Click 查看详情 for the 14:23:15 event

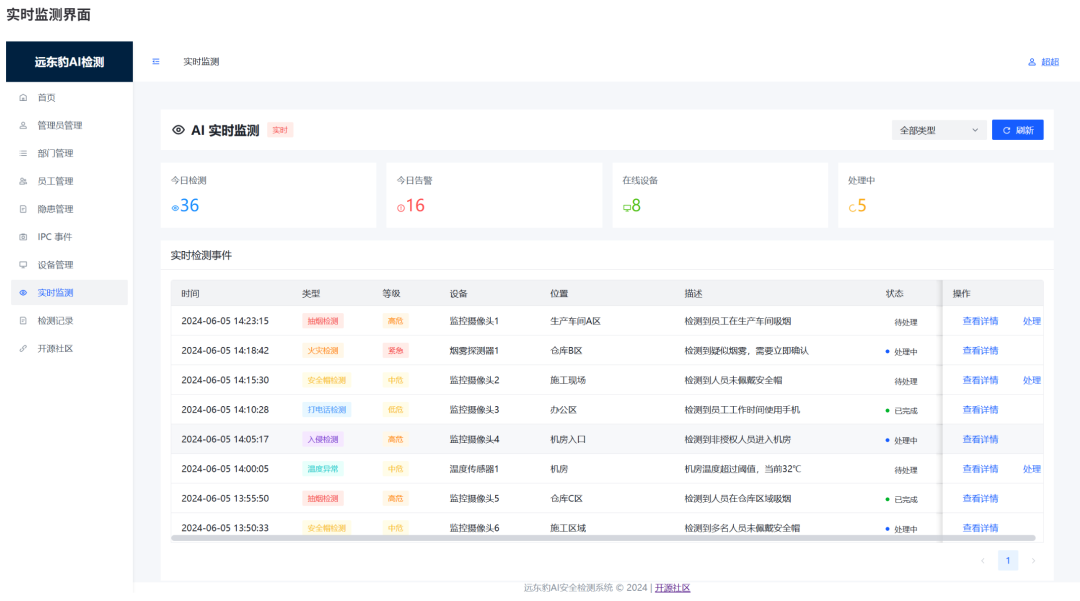click(x=980, y=321)
